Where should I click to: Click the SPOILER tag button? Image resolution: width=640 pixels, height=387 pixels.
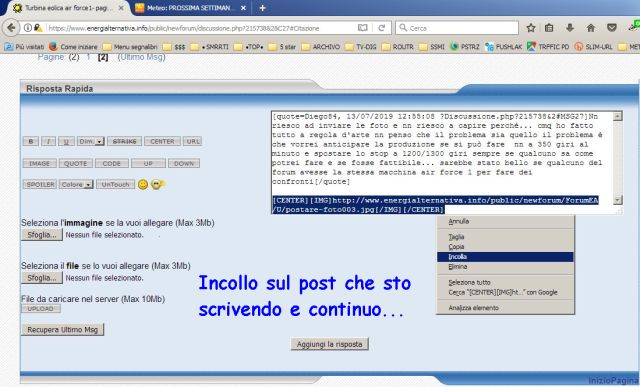pos(40,185)
